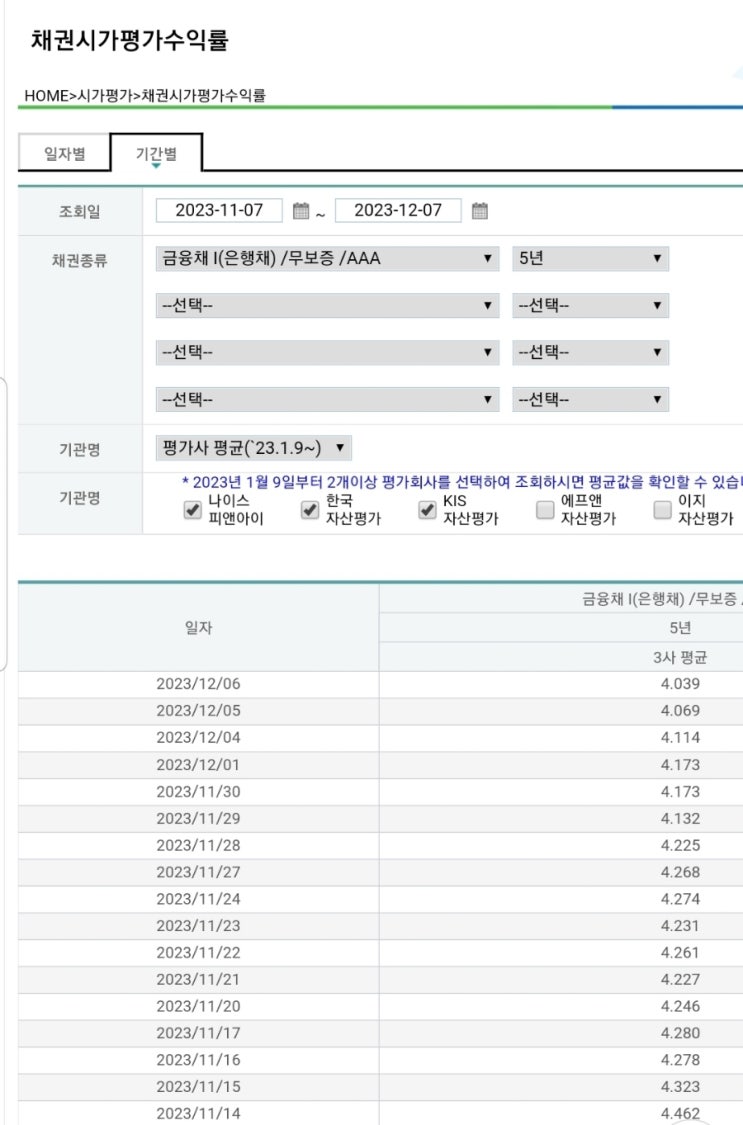Click the 4.323 yield value
The width and height of the screenshot is (743, 1125).
(681, 1087)
